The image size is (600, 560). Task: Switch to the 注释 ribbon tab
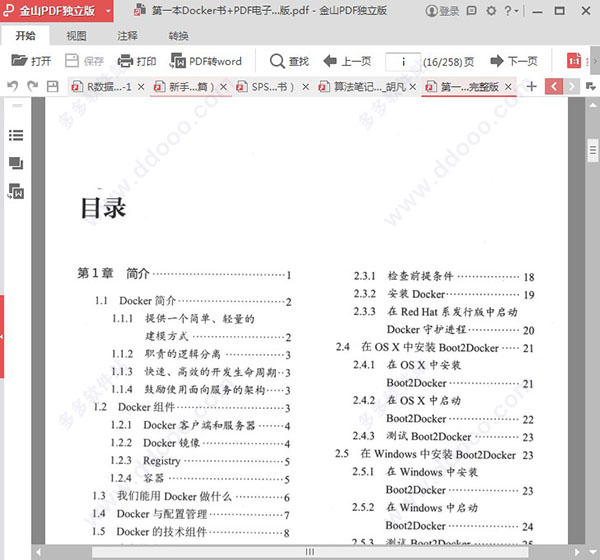point(127,36)
